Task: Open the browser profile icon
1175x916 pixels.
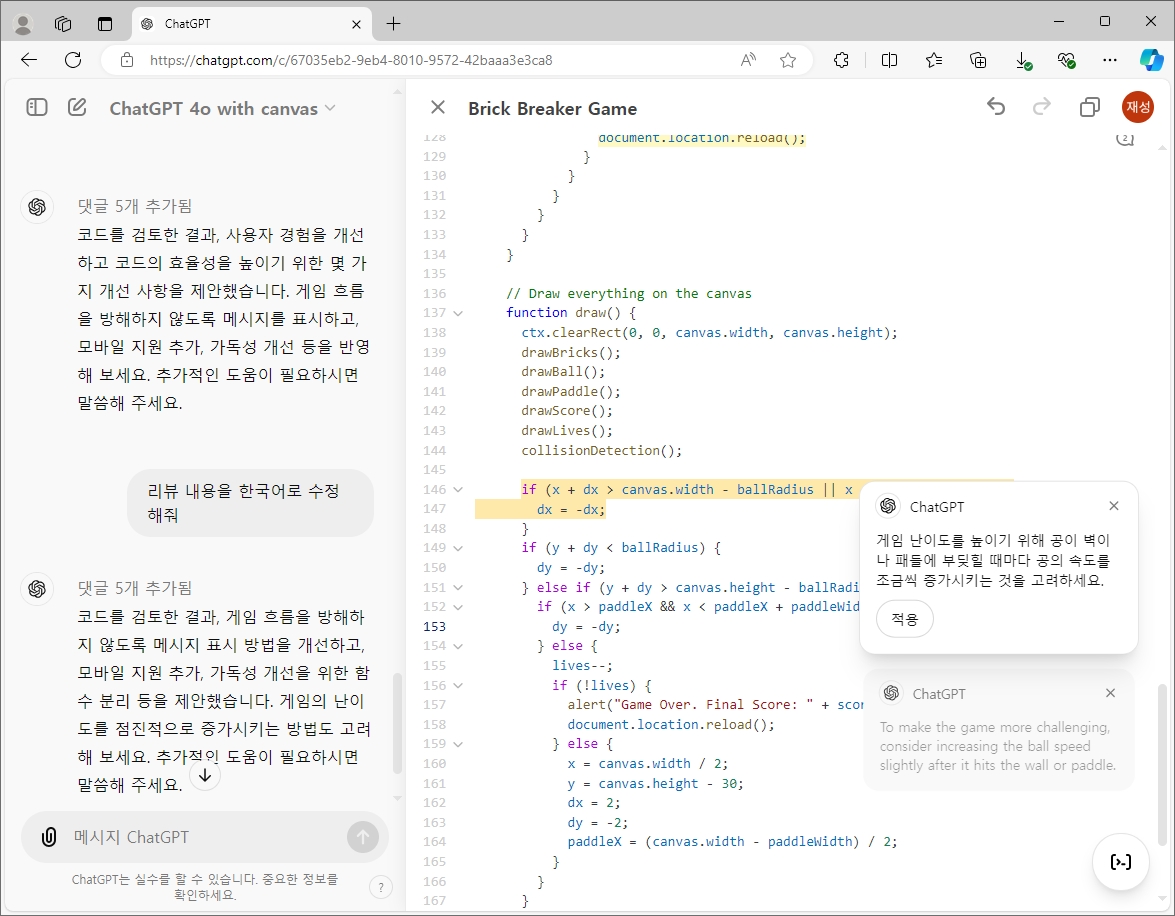Action: coord(23,24)
